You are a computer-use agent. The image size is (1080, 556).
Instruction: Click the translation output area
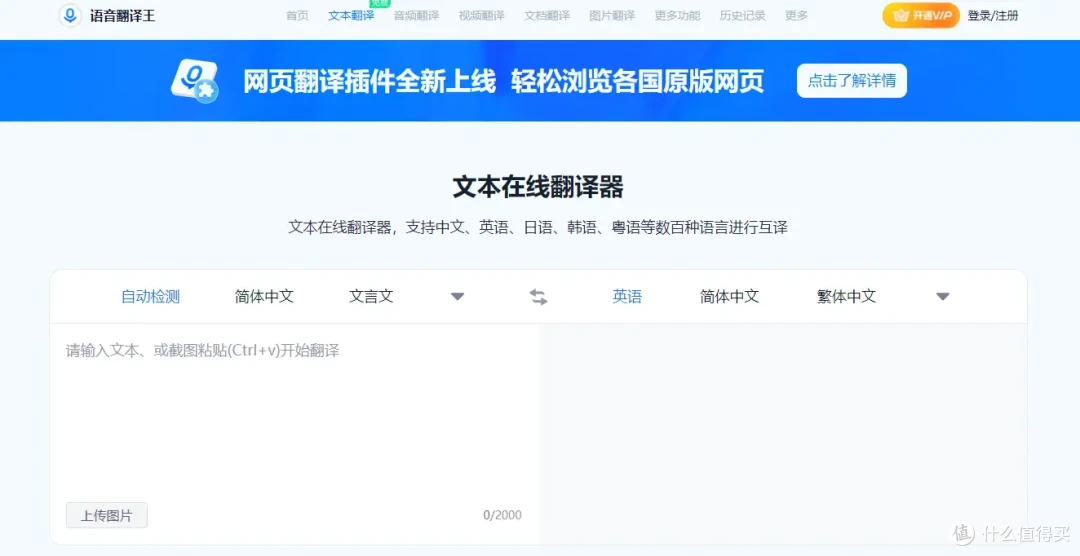[x=782, y=434]
